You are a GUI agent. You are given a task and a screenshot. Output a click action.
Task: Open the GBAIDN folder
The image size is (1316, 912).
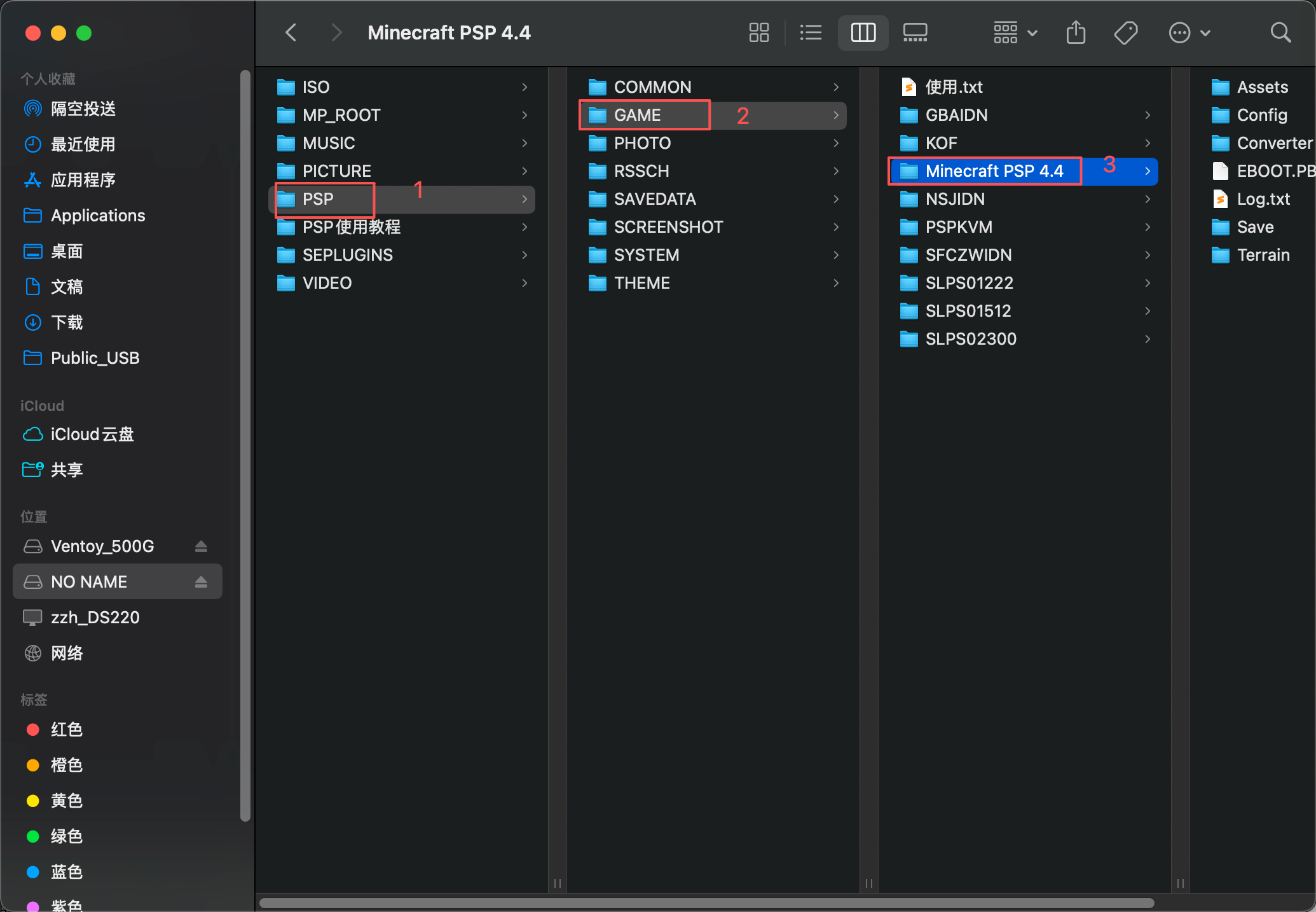point(956,115)
